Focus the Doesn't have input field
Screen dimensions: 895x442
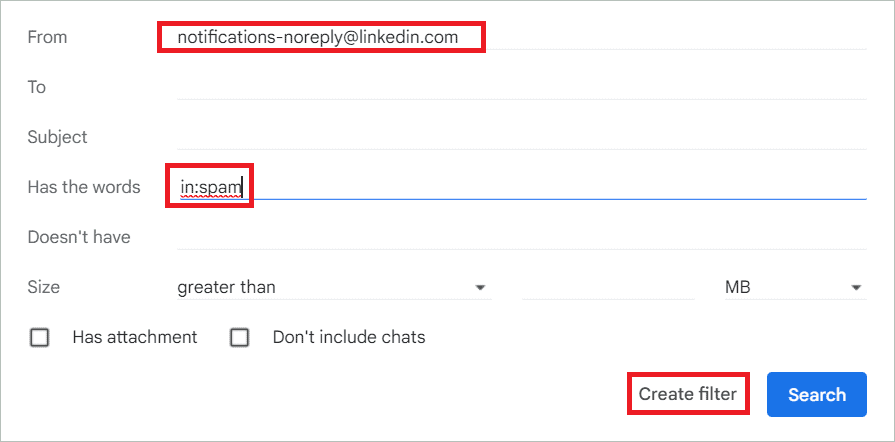pos(521,237)
